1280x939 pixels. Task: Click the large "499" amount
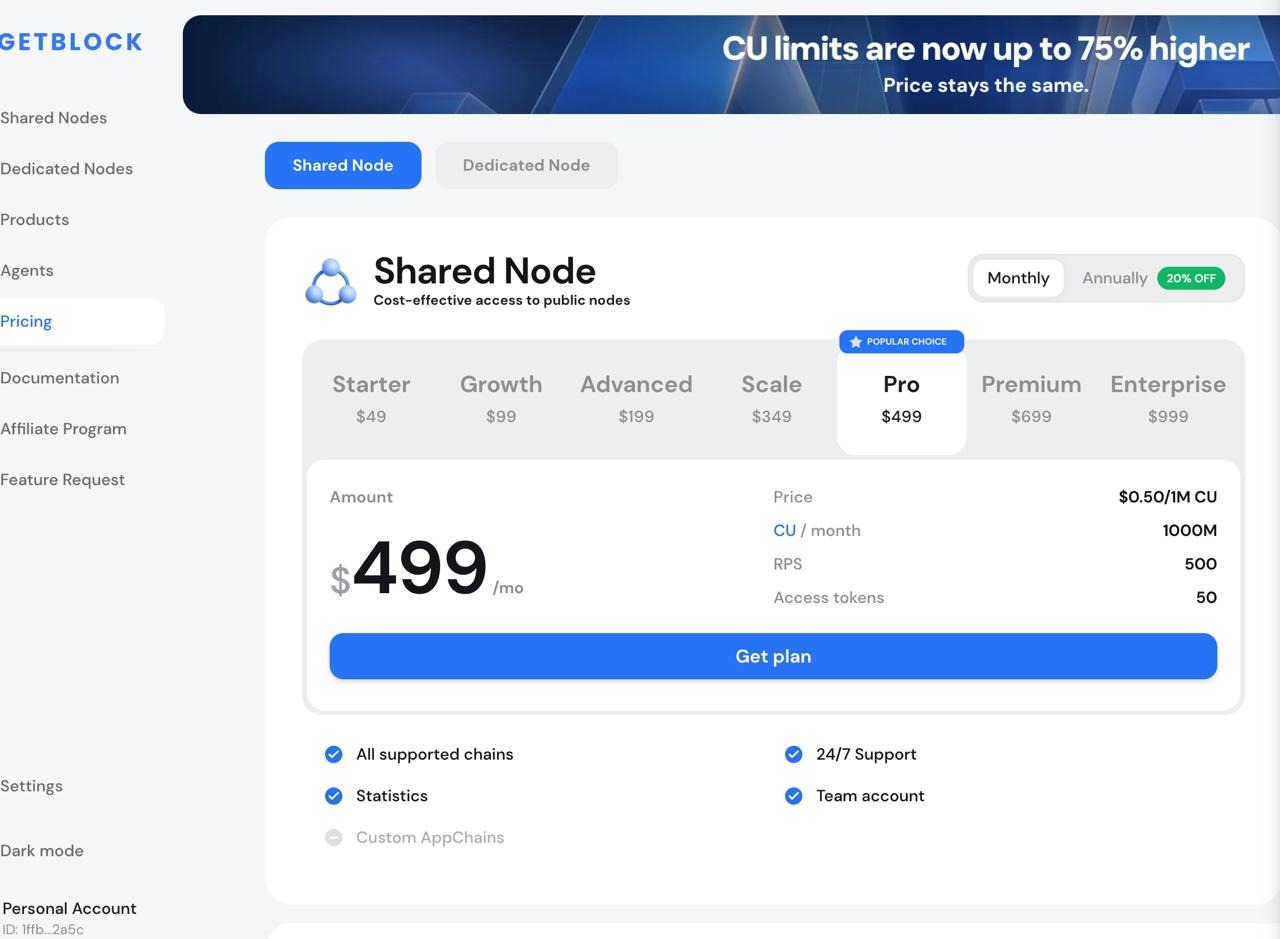(x=420, y=568)
